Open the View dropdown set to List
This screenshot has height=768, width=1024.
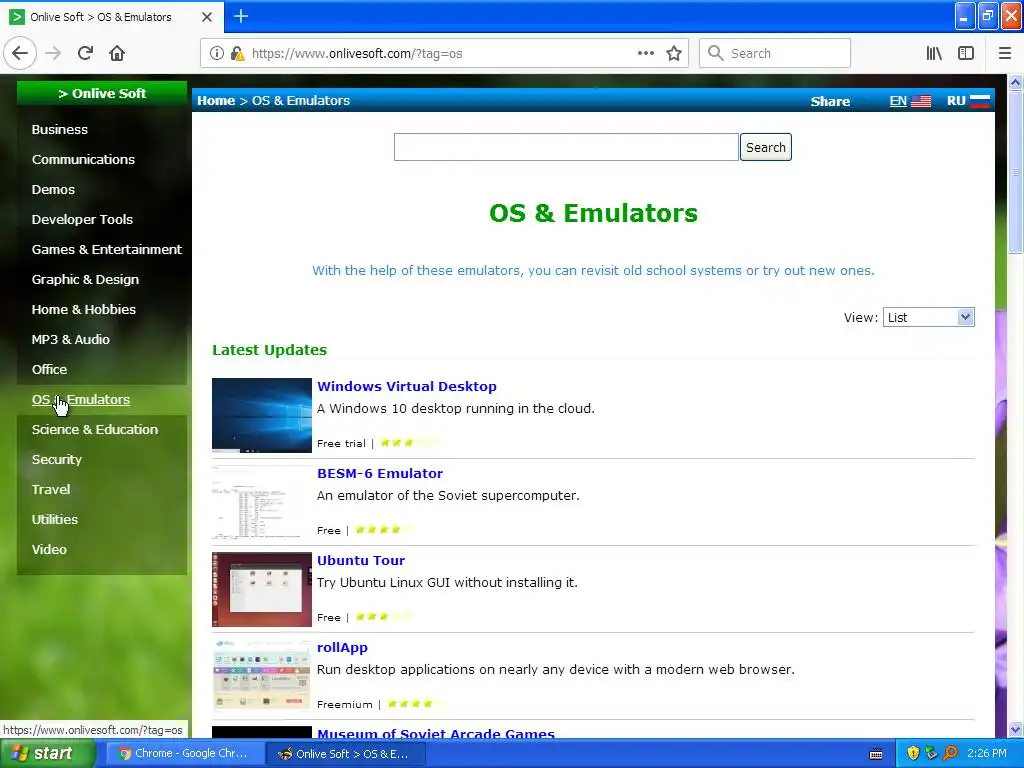tap(928, 317)
